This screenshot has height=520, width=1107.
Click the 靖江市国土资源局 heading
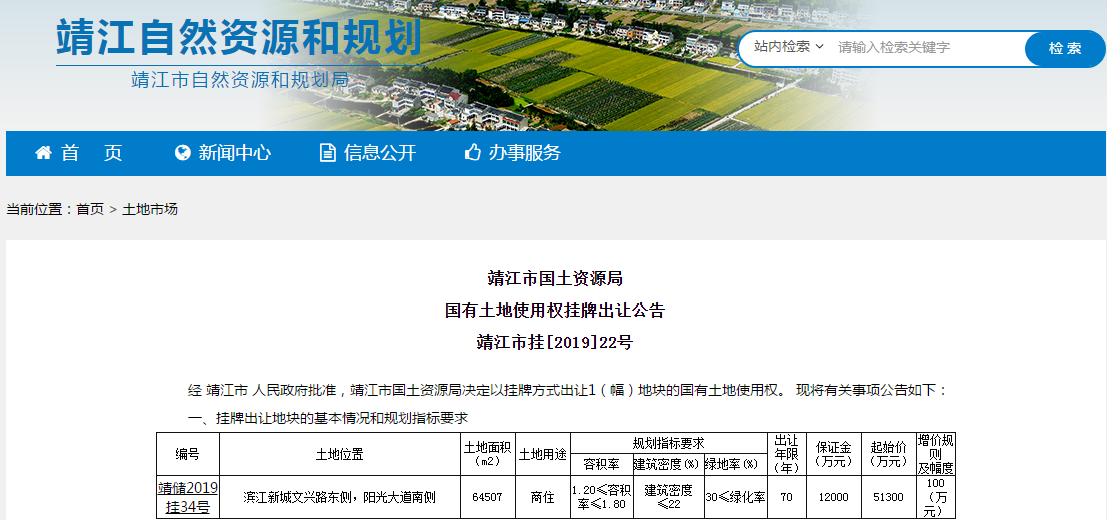pyautogui.click(x=555, y=278)
